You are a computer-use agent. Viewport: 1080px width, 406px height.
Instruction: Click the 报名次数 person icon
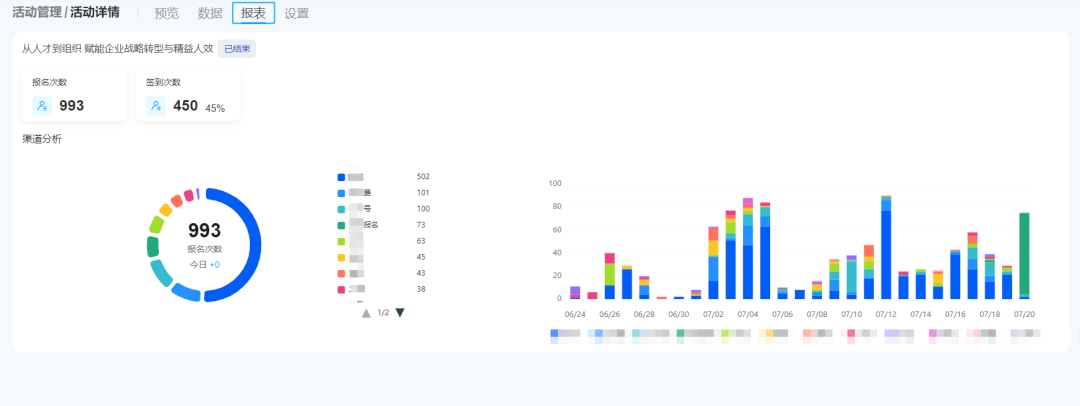pos(42,106)
